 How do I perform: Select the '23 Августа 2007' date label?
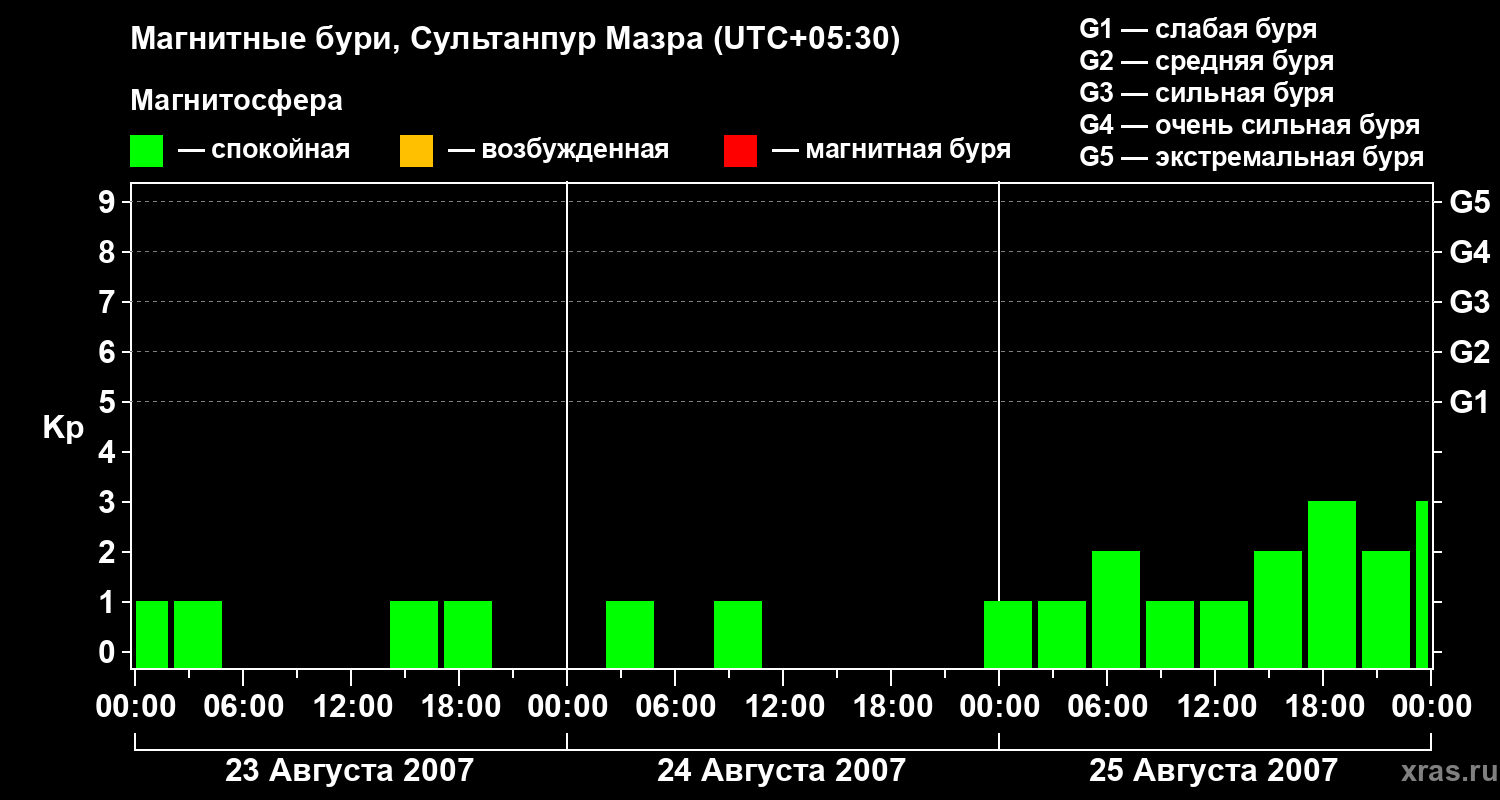coord(349,771)
